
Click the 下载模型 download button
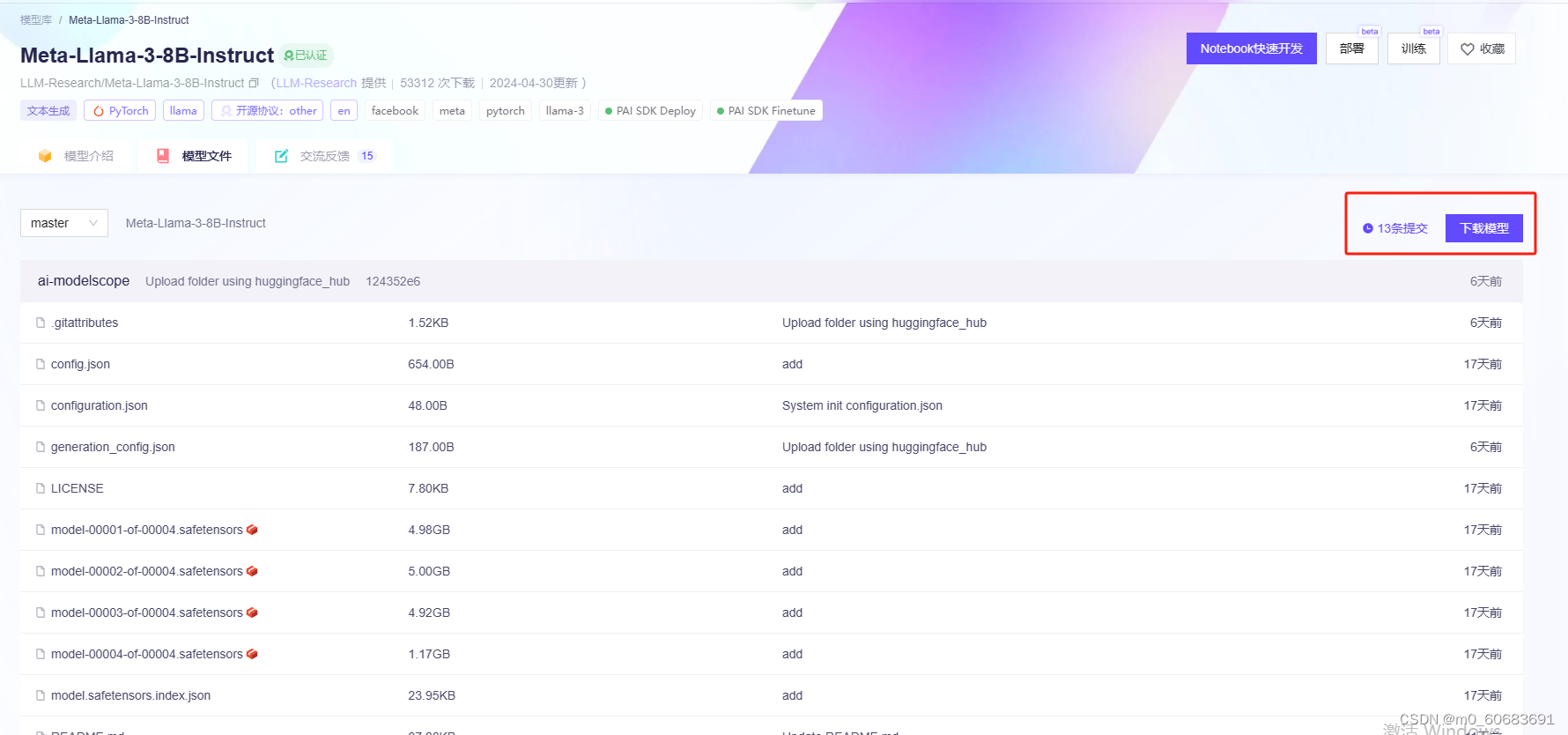coord(1484,228)
